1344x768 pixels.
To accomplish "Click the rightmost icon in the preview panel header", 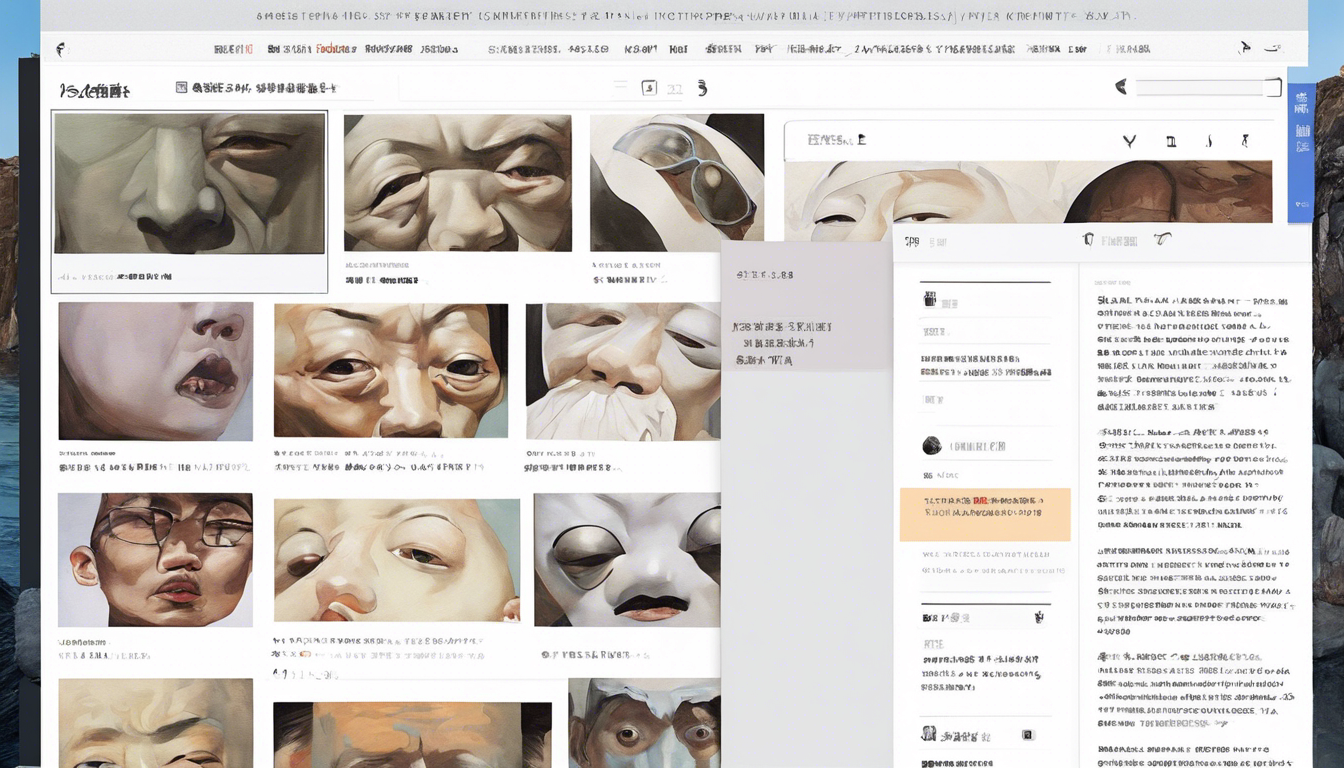I will tap(1245, 141).
